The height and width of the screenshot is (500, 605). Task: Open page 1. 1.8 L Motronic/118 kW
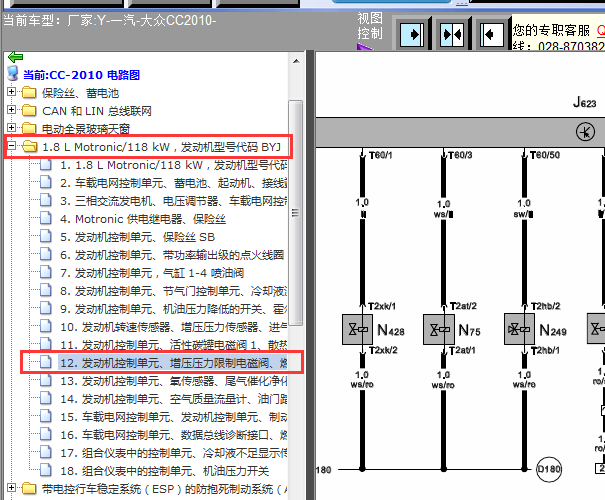(174, 165)
